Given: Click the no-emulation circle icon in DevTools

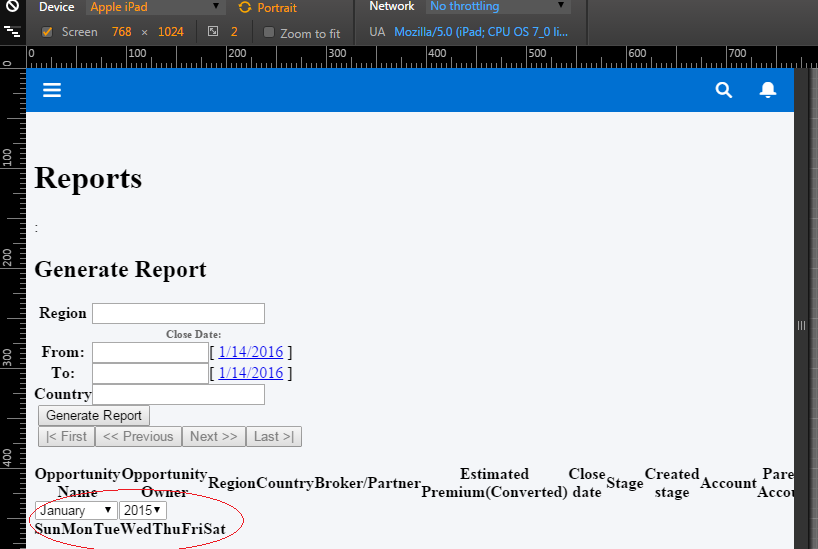Looking at the screenshot, I should click(x=12, y=6).
